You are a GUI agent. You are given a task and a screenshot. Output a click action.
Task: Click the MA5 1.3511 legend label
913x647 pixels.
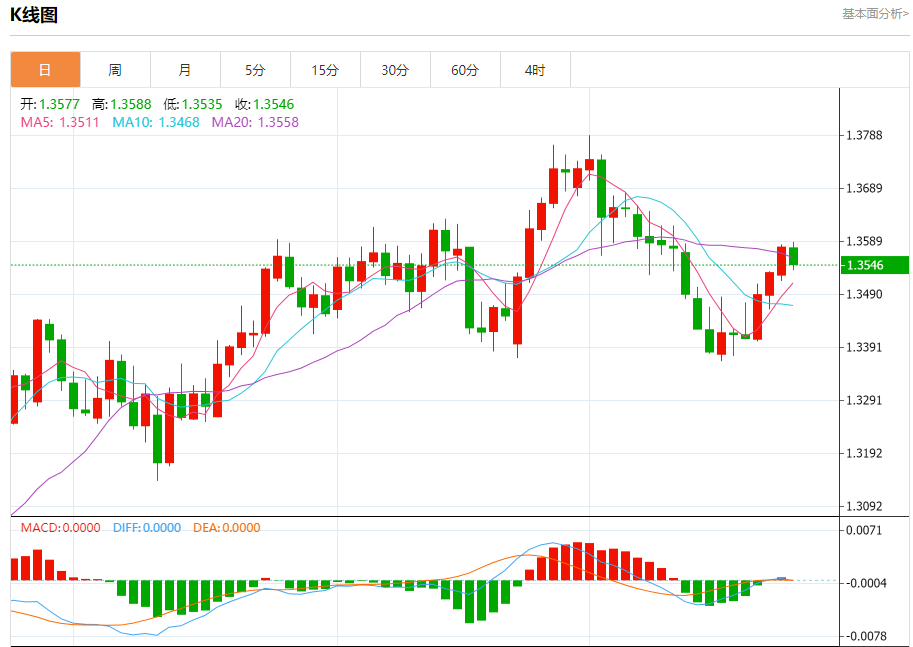[x=60, y=122]
